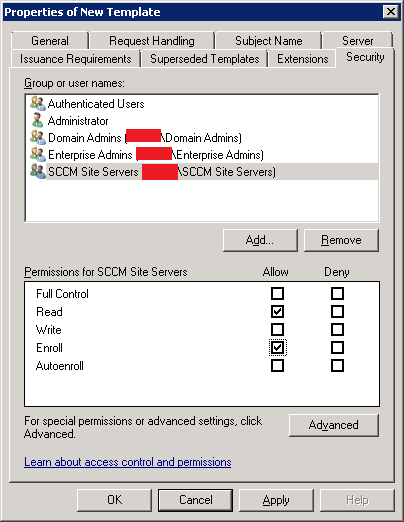Uncheck Allow for Read permission

tap(277, 312)
